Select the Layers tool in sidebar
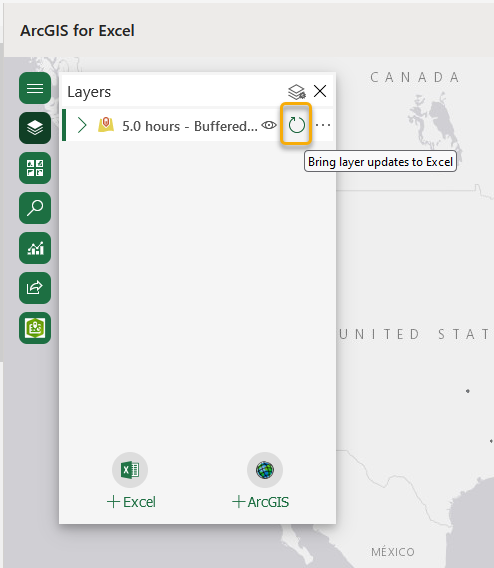 35,128
